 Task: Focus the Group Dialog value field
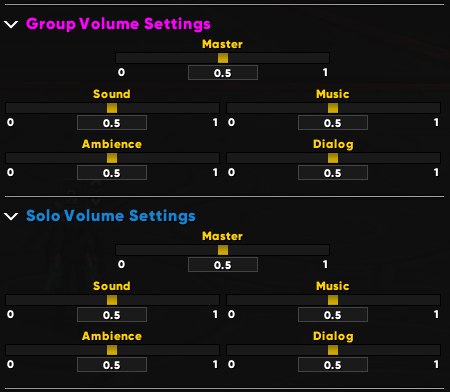(333, 173)
